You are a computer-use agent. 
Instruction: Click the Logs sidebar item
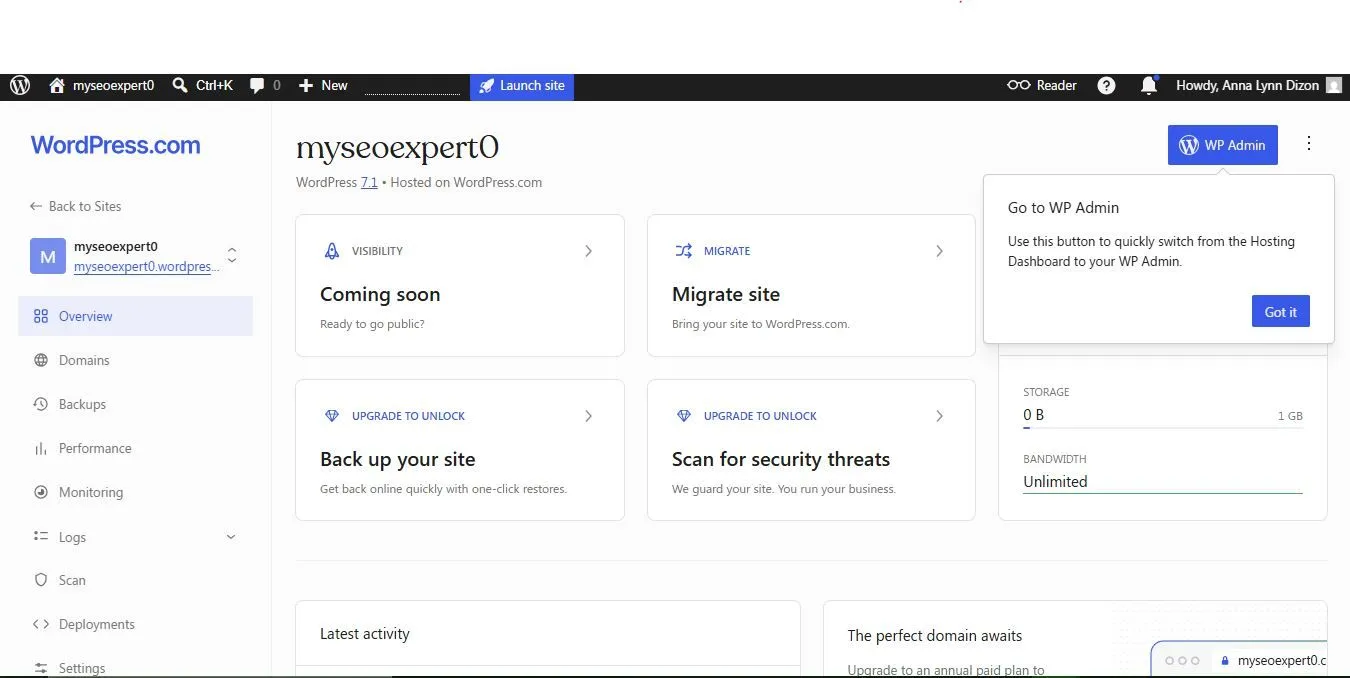135,537
